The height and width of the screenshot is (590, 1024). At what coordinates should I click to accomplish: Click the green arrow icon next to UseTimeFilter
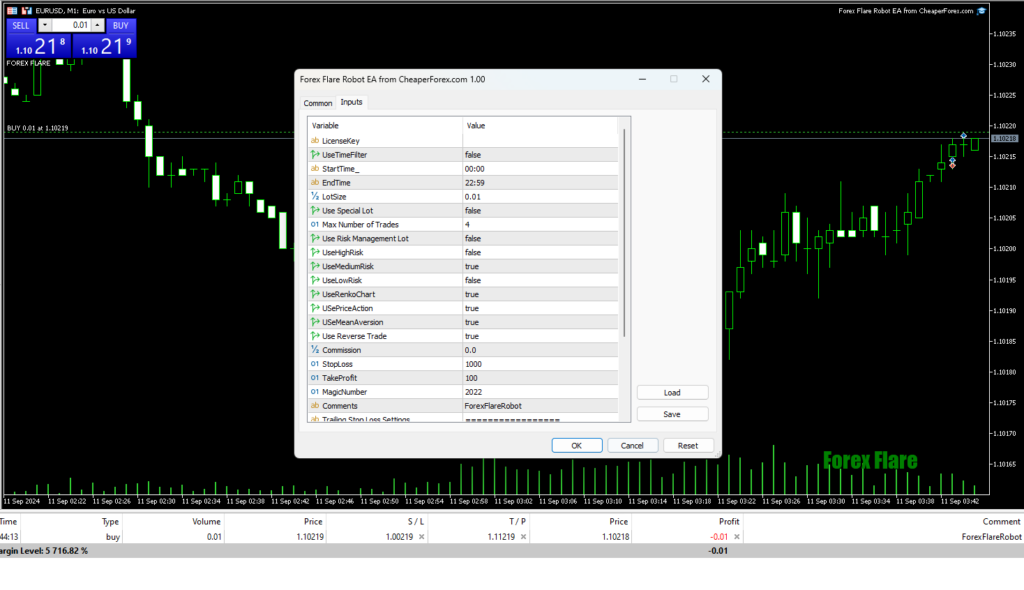click(x=316, y=155)
